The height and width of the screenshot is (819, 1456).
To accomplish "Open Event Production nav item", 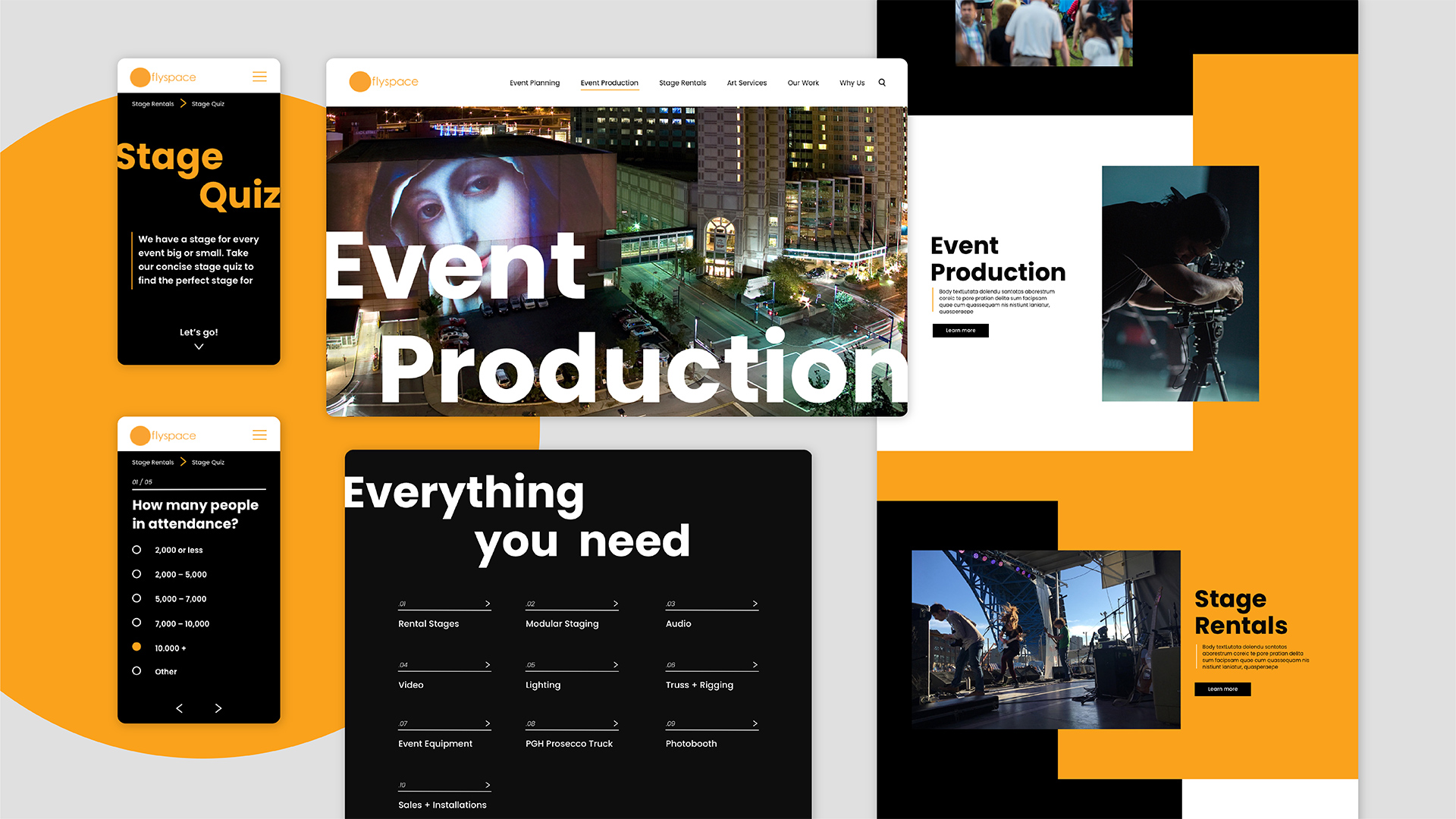I will (x=610, y=83).
